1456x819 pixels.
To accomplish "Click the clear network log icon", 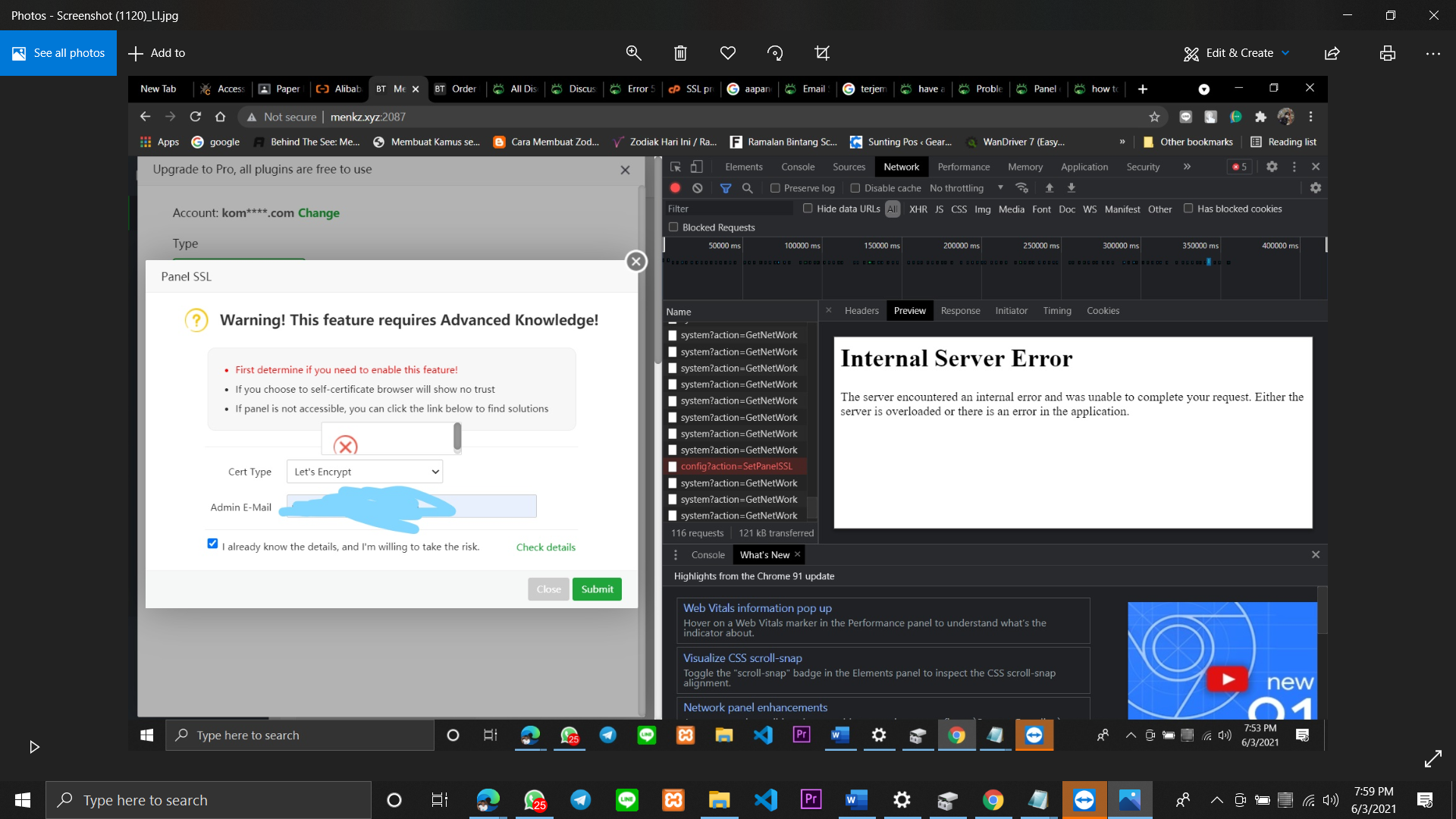I will [698, 188].
